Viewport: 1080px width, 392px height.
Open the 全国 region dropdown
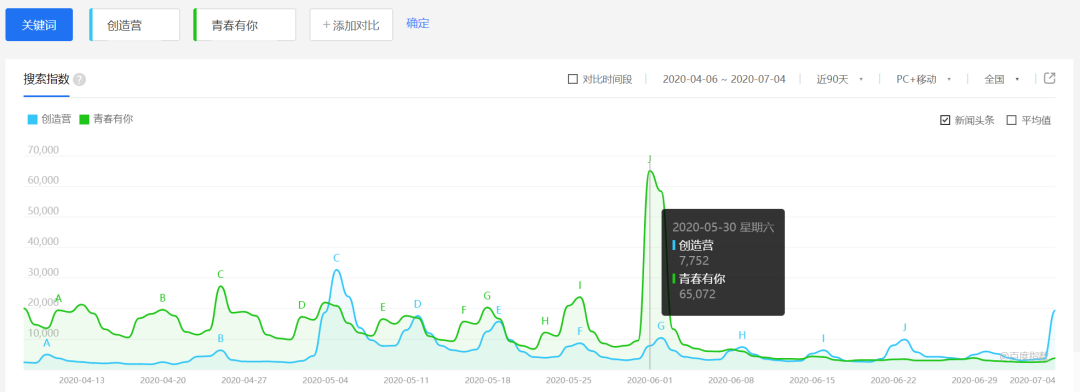1002,79
